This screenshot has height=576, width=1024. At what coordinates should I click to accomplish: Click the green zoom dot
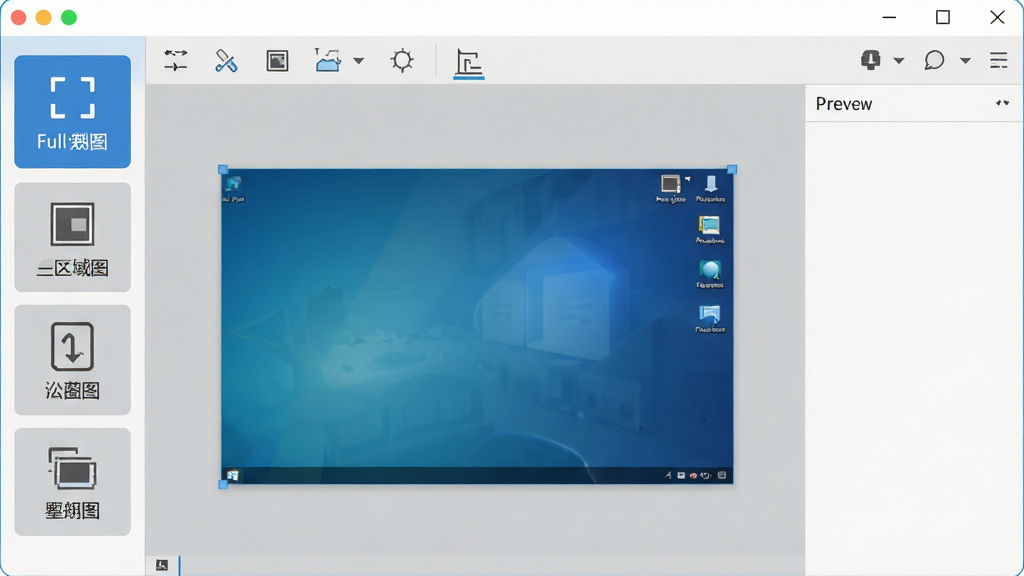coord(69,18)
